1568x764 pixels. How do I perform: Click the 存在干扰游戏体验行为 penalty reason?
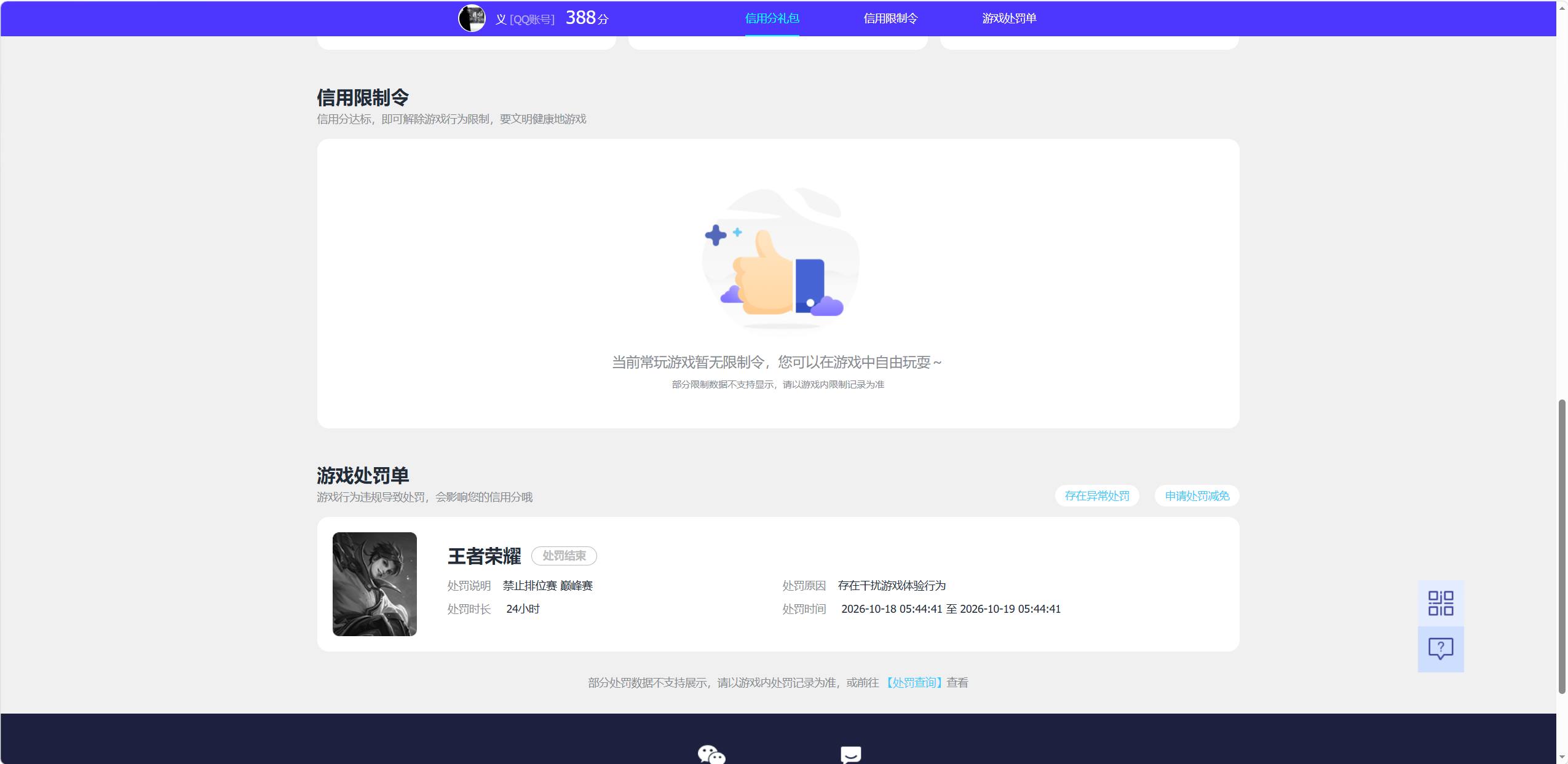point(892,586)
